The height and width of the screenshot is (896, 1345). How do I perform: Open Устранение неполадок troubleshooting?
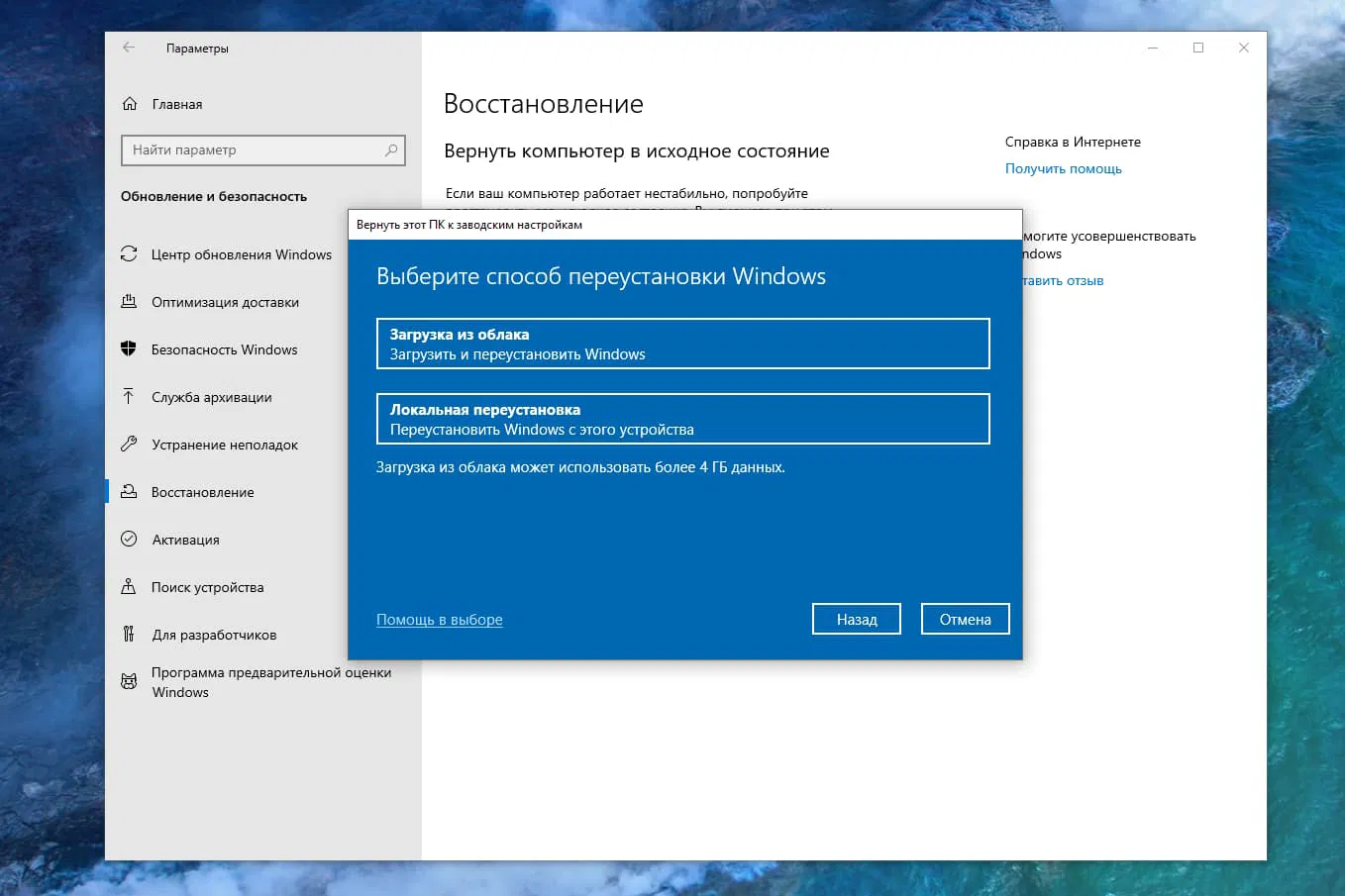[x=224, y=445]
